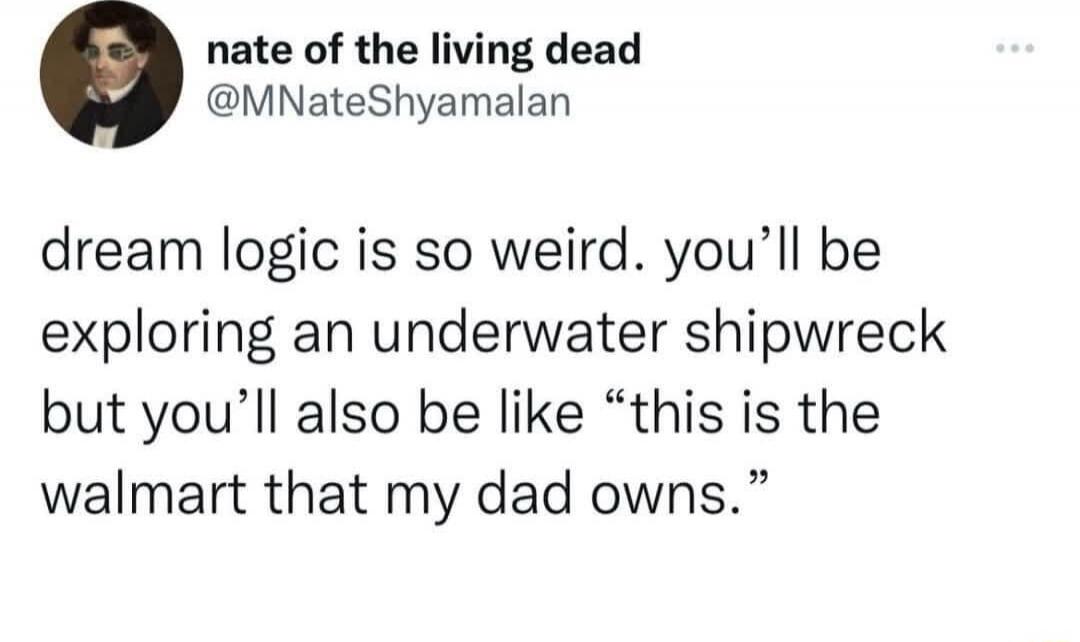The image size is (1080, 642).
Task: Click the portrait painting profile avatar
Action: click(x=112, y=77)
